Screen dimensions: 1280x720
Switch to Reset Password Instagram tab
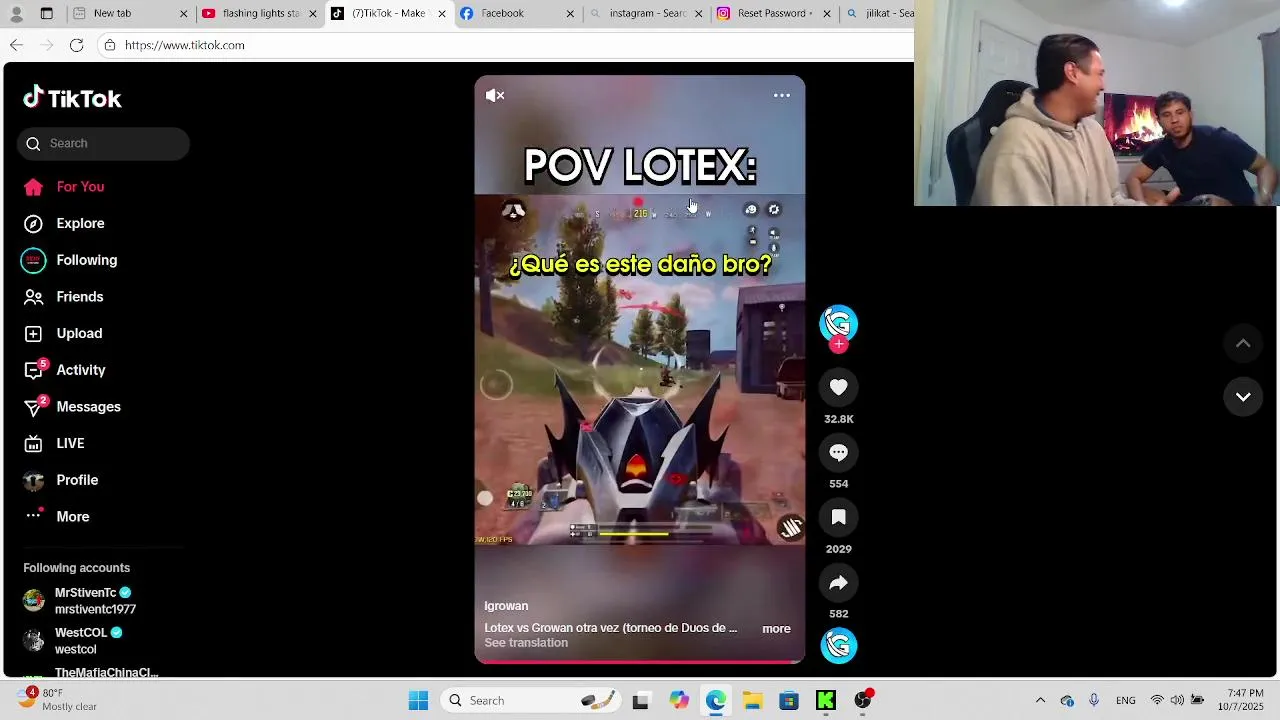(775, 13)
